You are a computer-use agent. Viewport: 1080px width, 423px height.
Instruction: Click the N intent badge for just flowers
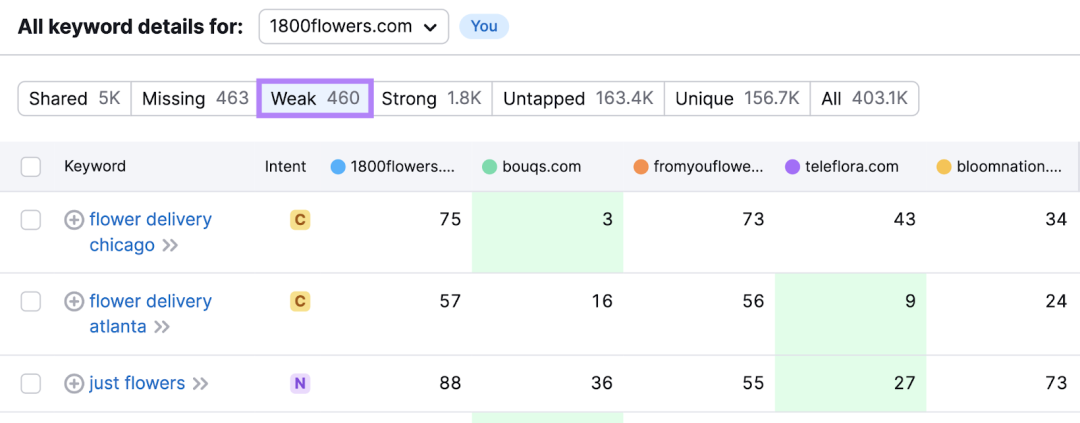click(x=300, y=383)
